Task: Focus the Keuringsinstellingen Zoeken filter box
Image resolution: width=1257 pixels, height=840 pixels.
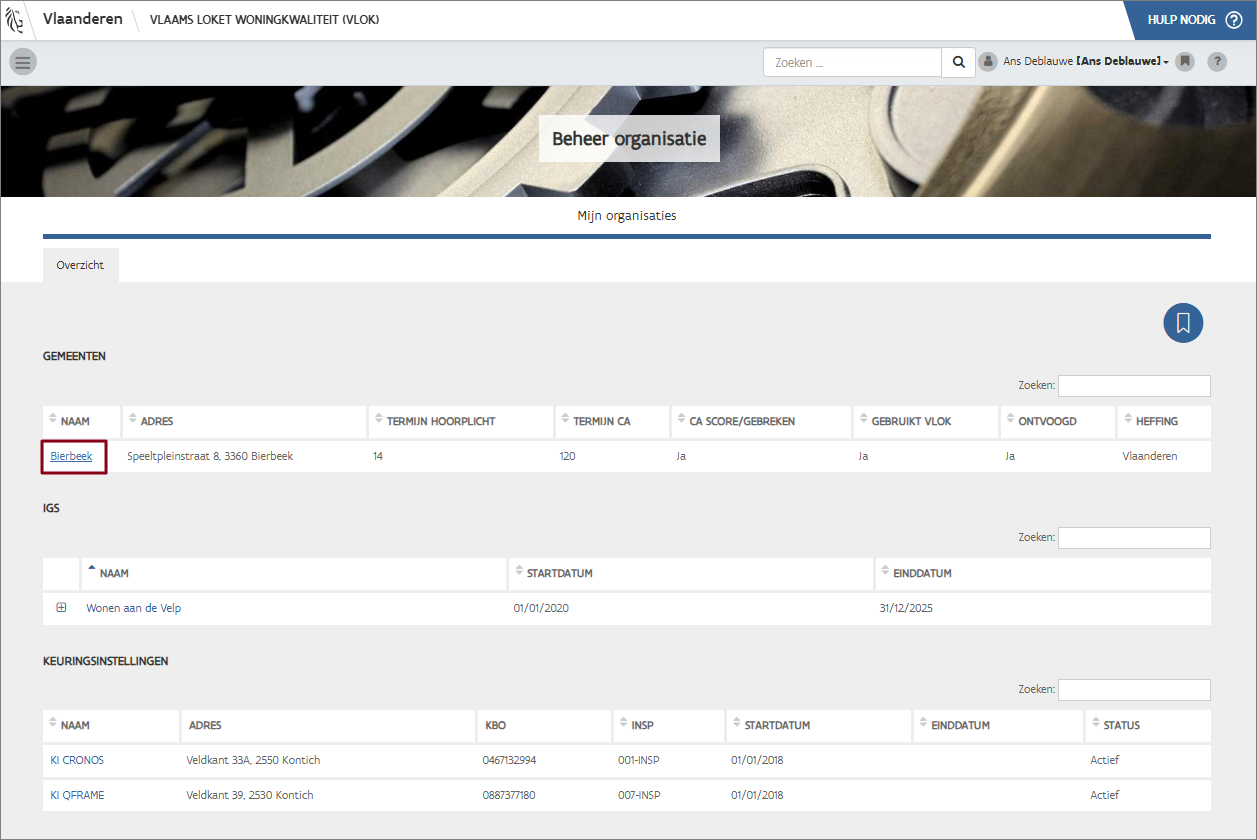Action: click(x=1134, y=690)
